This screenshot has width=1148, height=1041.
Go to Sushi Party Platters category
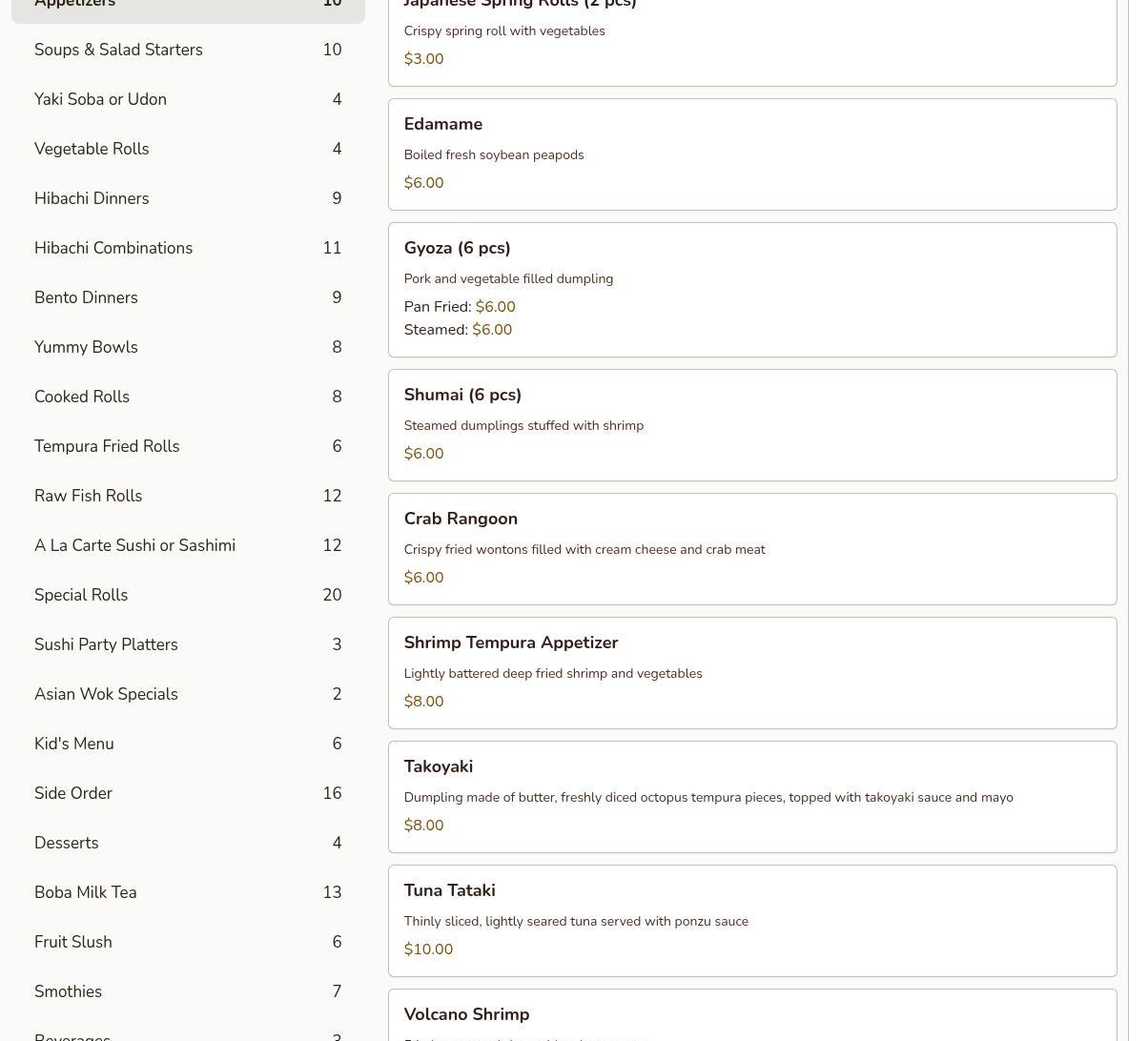[x=188, y=644]
